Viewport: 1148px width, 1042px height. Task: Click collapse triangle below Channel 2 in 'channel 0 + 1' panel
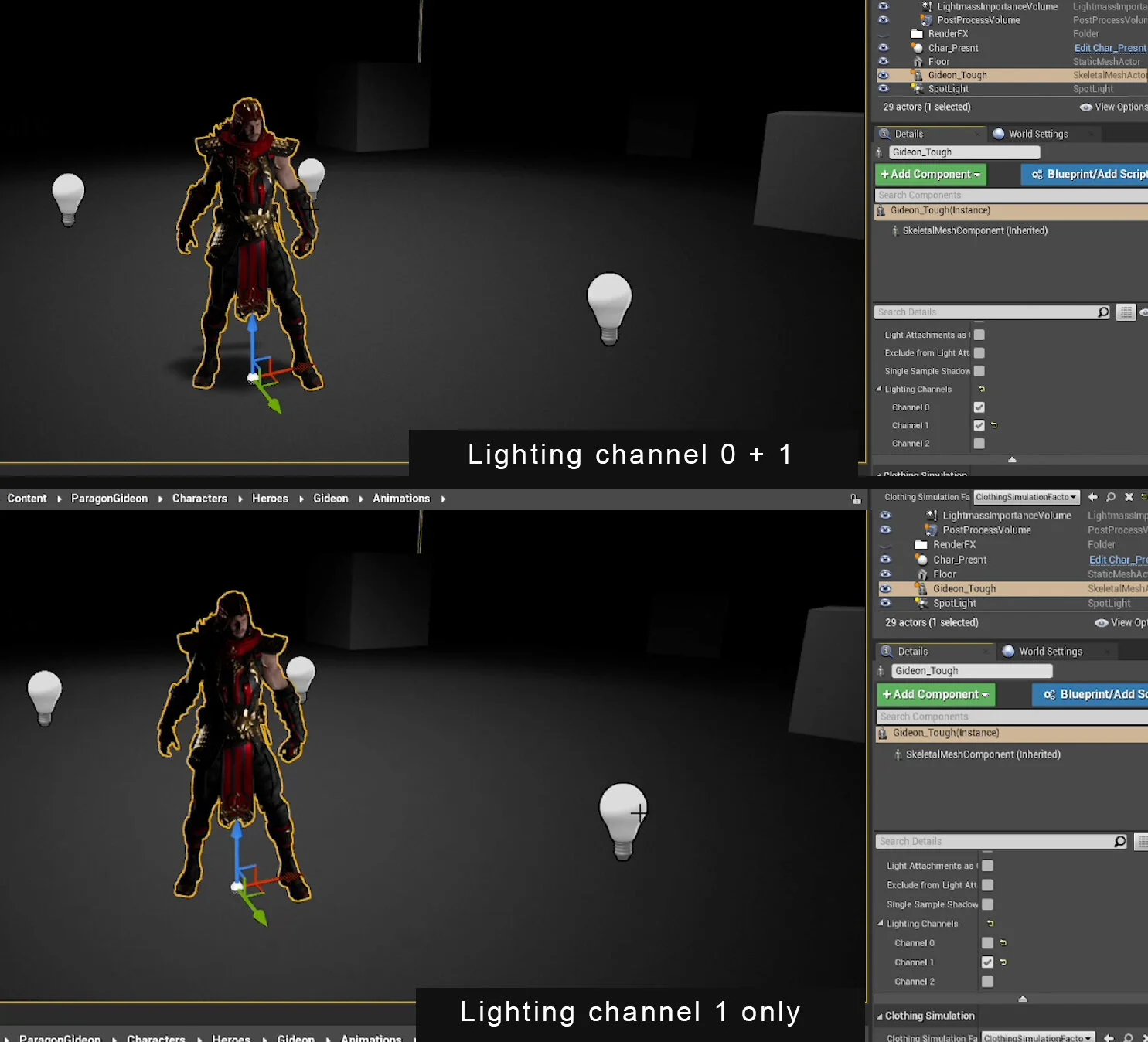1012,459
